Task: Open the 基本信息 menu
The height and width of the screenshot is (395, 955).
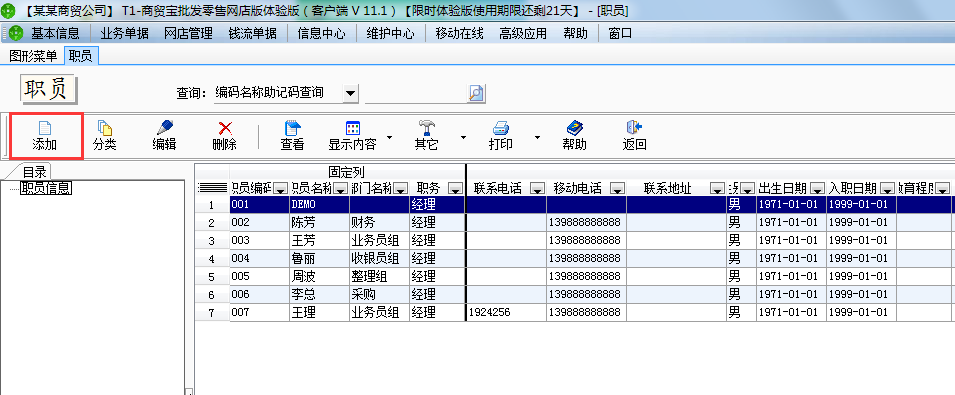Action: 55,33
